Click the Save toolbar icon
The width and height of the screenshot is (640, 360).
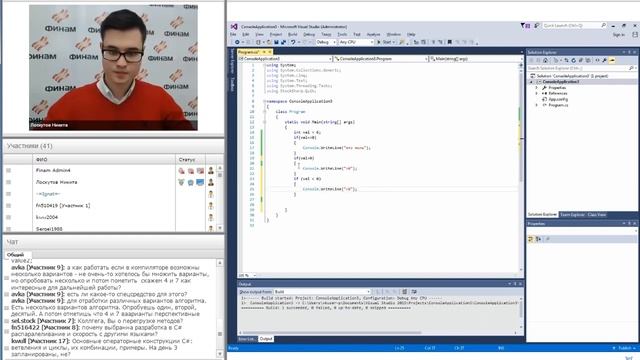tap(276, 42)
